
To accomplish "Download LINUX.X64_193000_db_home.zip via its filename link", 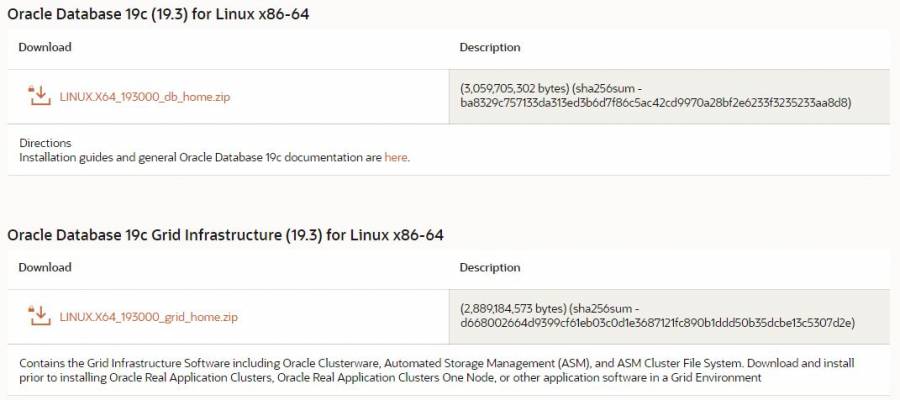I will [145, 97].
